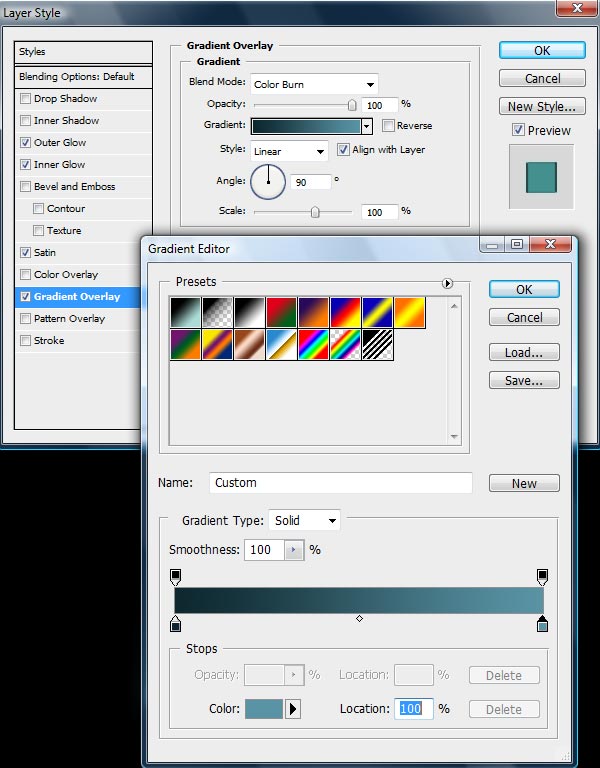
Task: Click OK in the Layer Style dialog
Action: click(542, 50)
